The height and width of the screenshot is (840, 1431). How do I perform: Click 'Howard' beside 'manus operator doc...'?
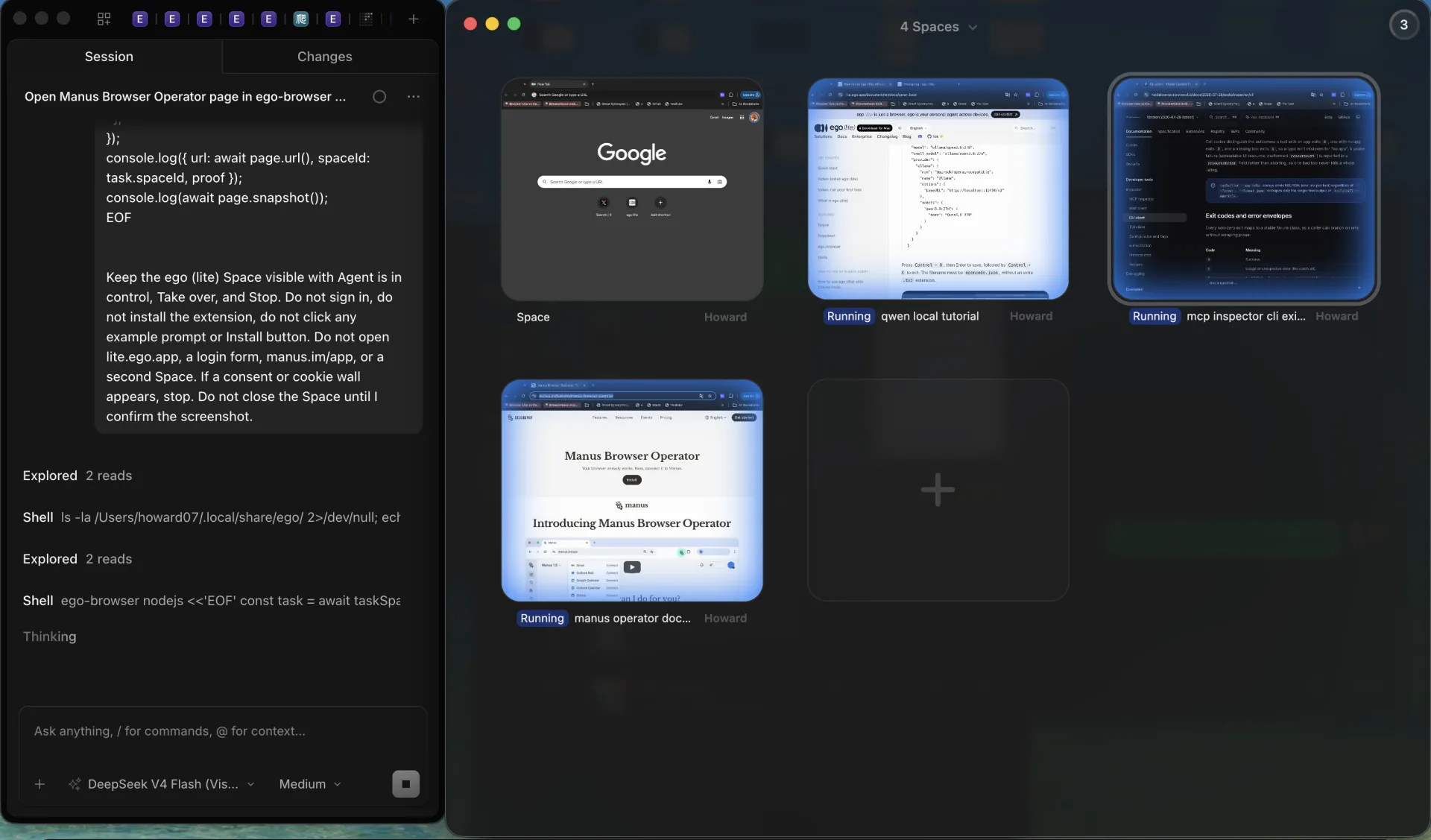725,618
